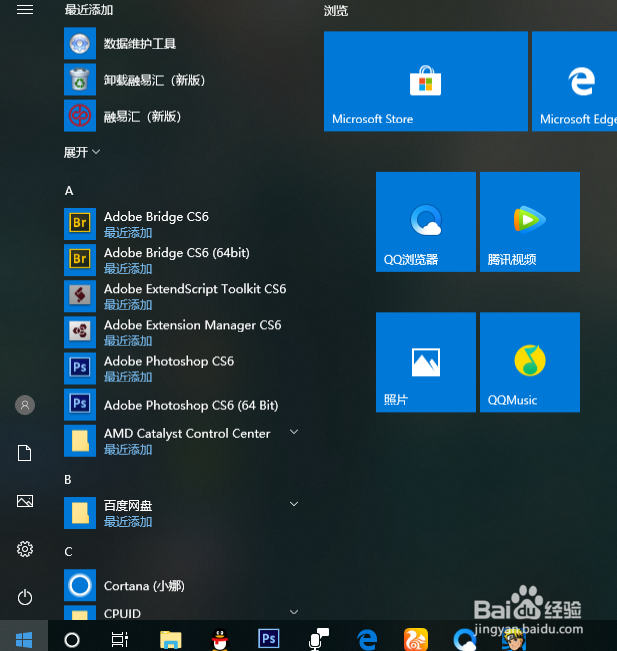Open Adobe Bridge CS6
This screenshot has height=651, width=617.
point(183,224)
